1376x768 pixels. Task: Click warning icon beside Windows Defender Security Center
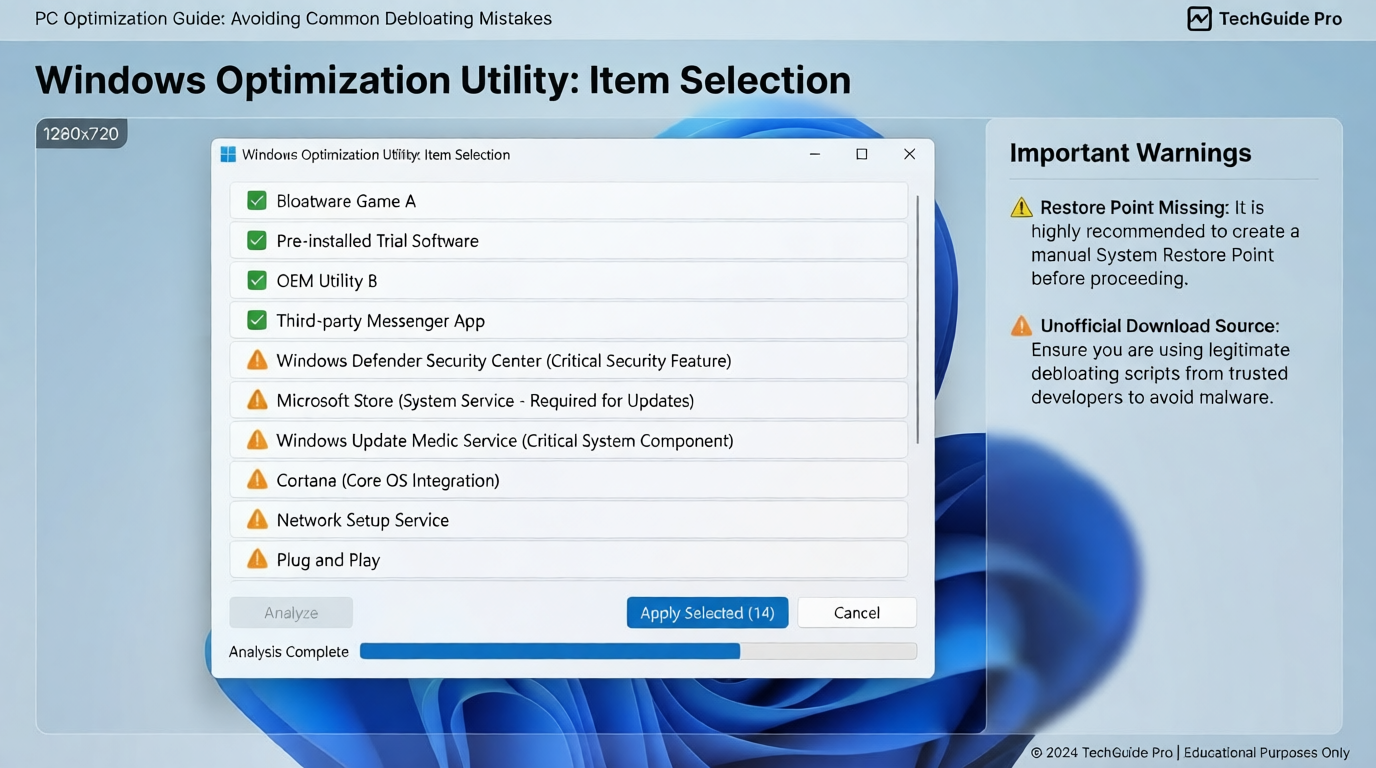(257, 360)
